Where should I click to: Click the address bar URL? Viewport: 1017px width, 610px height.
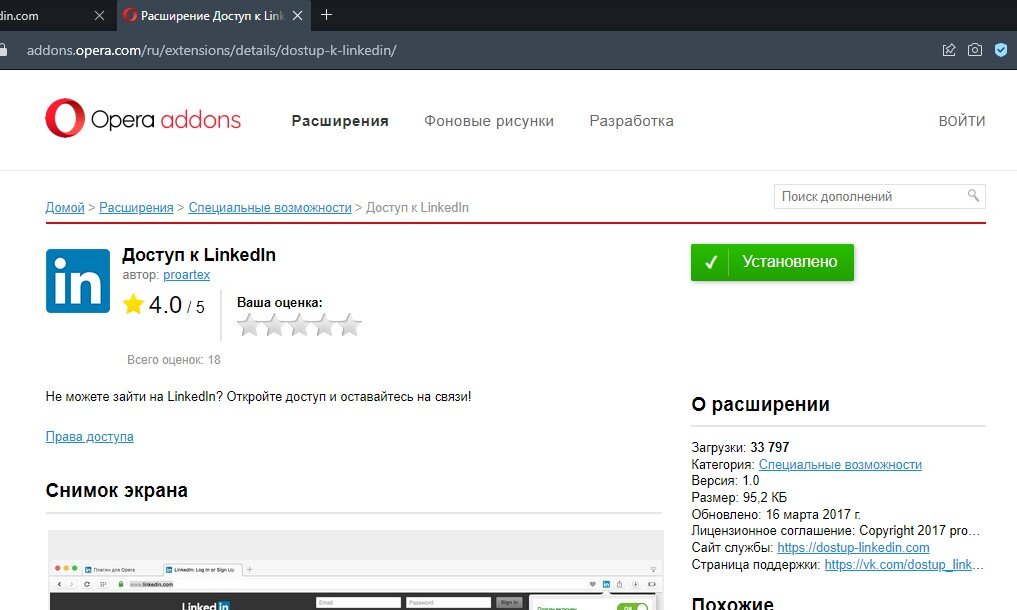211,50
